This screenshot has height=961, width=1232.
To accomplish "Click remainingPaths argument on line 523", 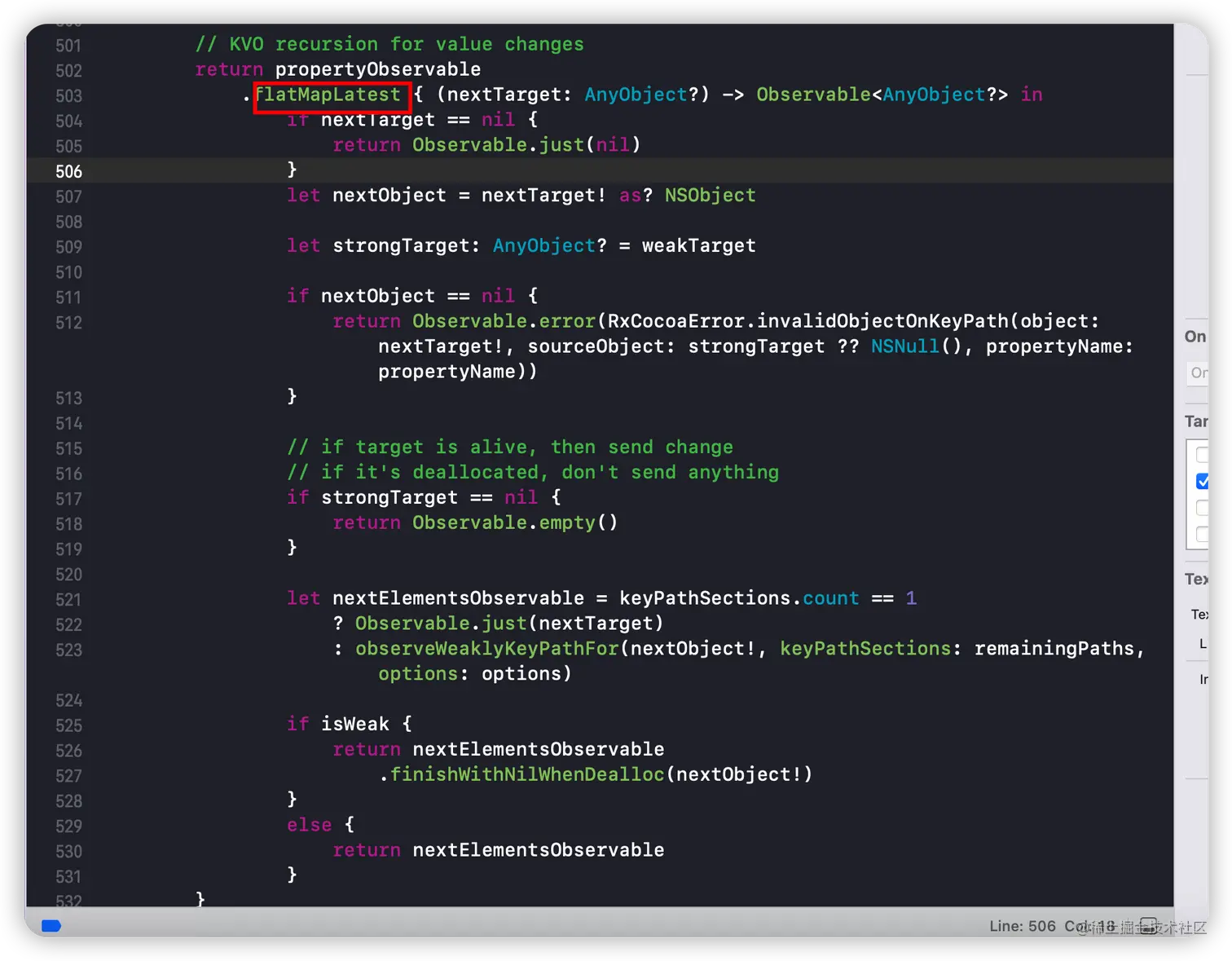I will [x=1054, y=648].
